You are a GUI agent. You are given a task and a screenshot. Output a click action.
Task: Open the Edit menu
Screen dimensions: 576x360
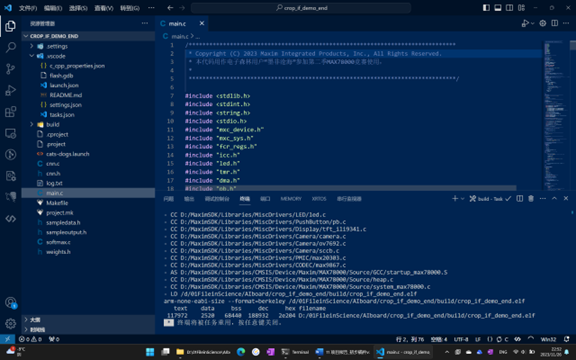(53, 8)
